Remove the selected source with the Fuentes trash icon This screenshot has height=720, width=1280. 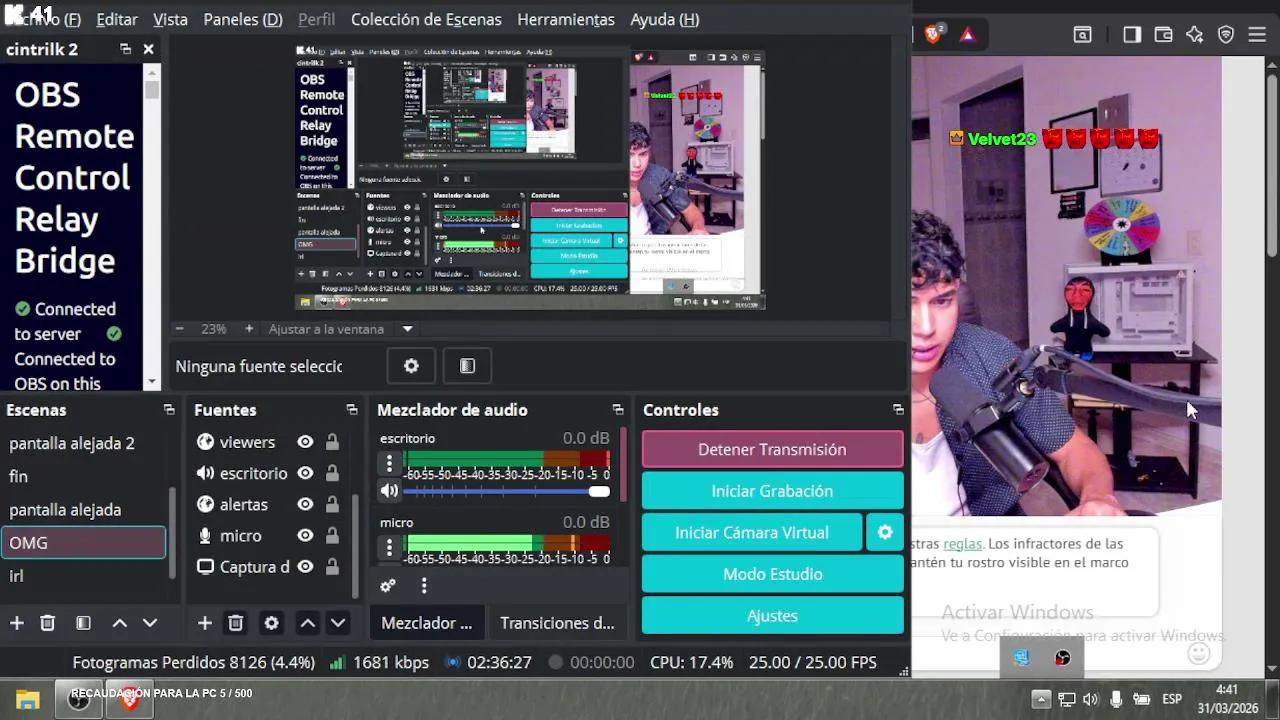235,623
